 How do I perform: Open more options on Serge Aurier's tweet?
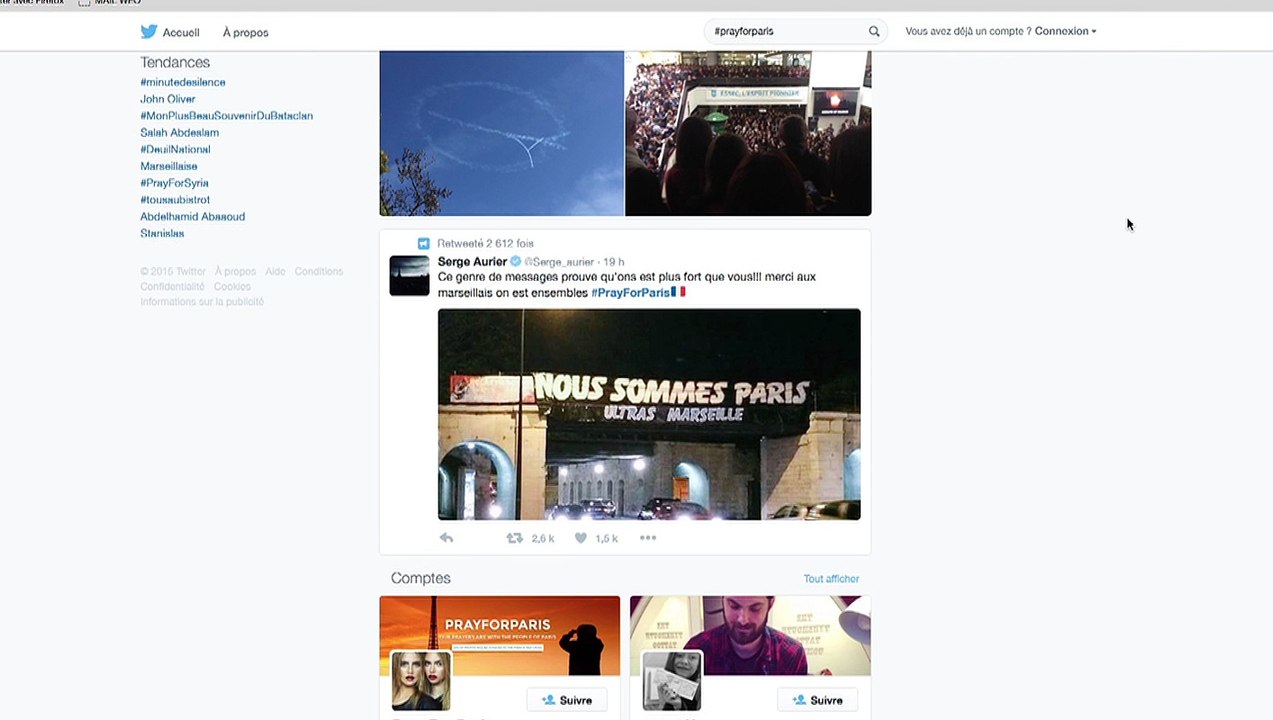[648, 538]
